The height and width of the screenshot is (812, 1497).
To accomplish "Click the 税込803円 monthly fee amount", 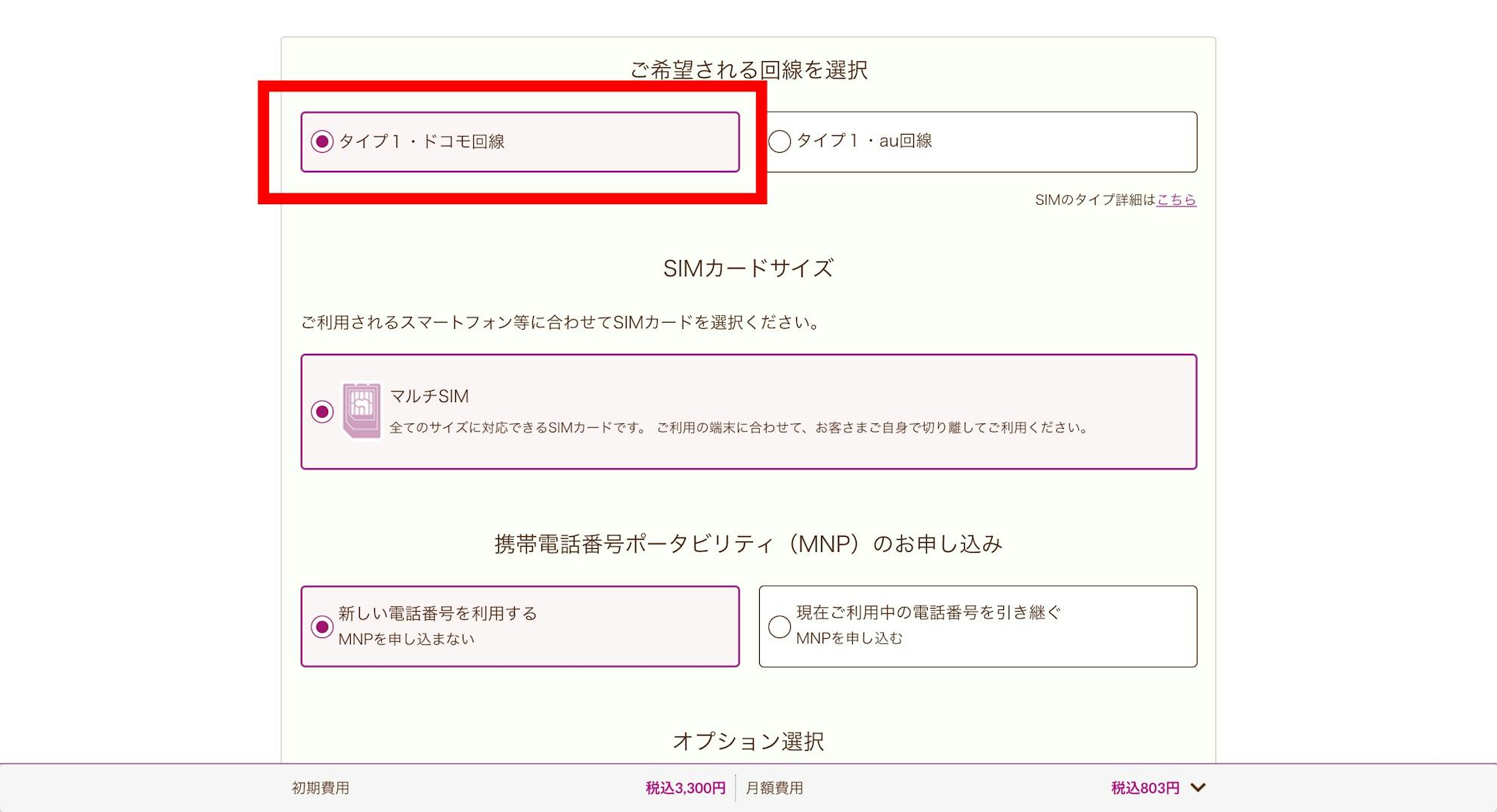I will (x=1145, y=788).
